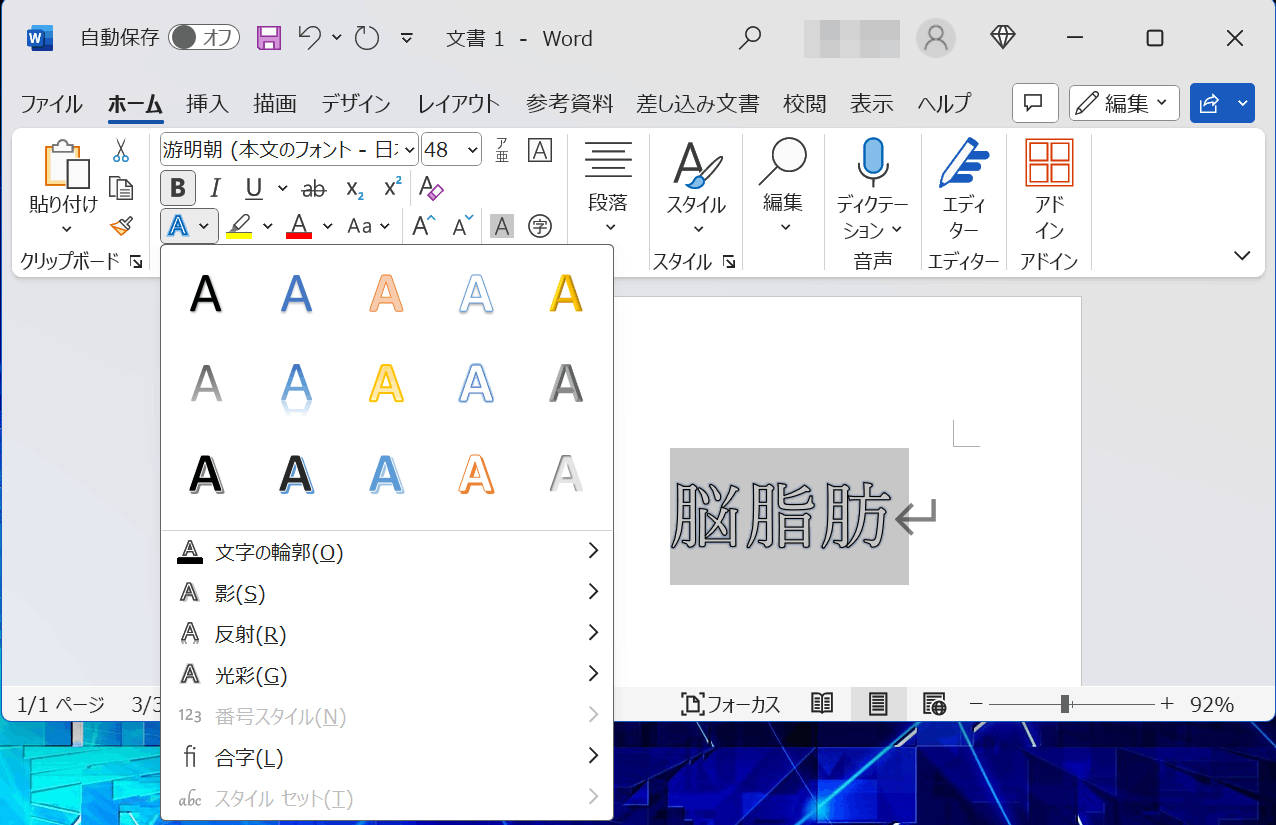The image size is (1276, 825).
Task: Open the Editor pen icon
Action: click(964, 163)
